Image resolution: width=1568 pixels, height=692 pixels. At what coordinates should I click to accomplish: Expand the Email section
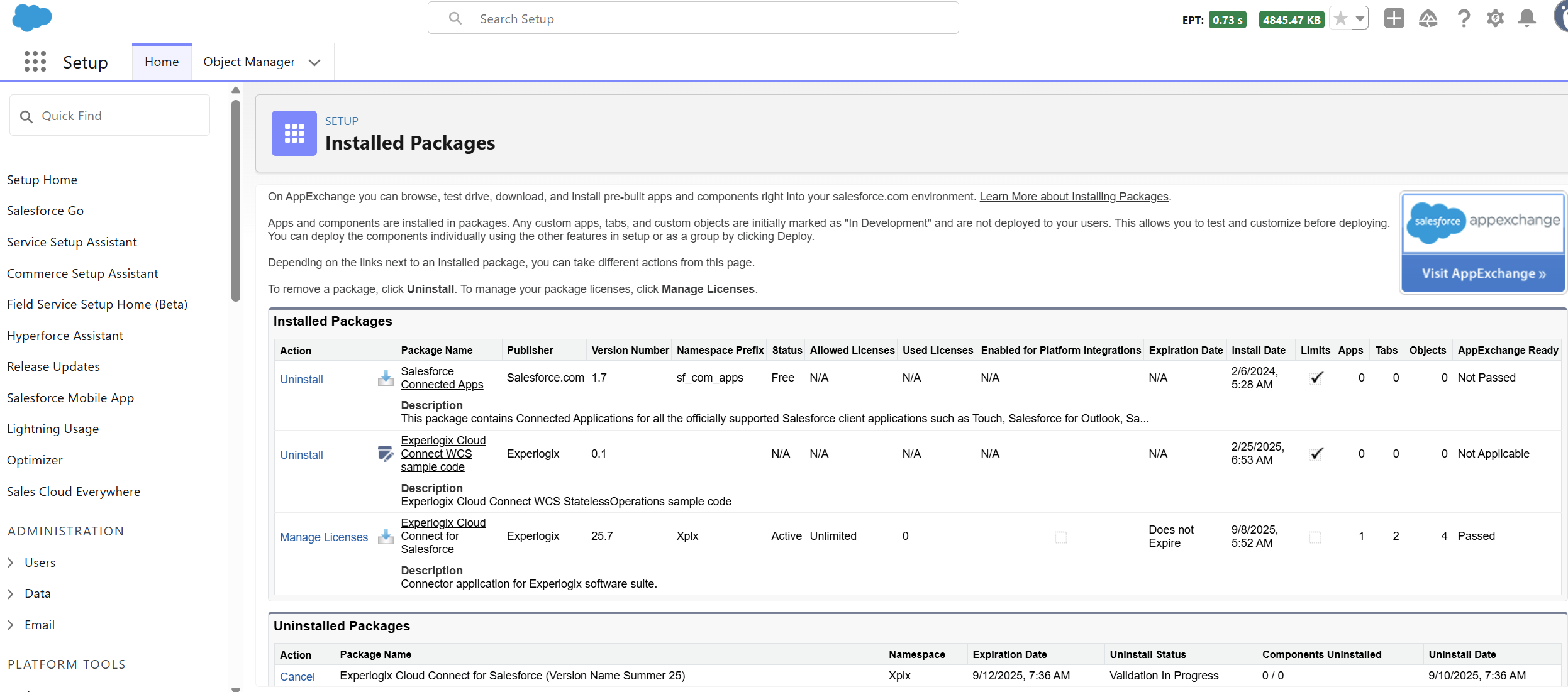tap(10, 625)
